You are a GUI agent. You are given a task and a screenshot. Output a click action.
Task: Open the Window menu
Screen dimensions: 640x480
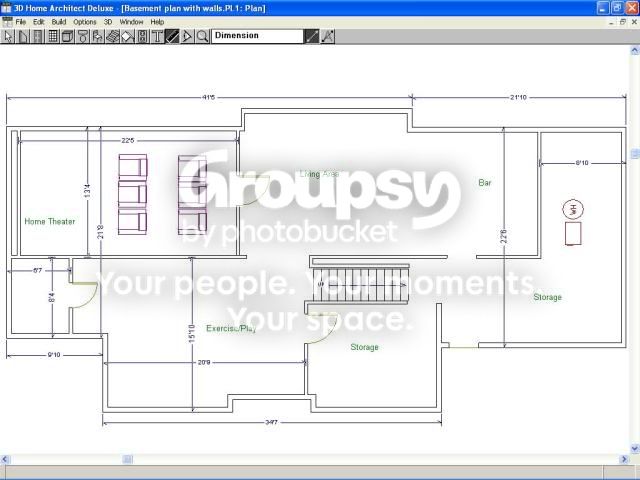[x=131, y=22]
